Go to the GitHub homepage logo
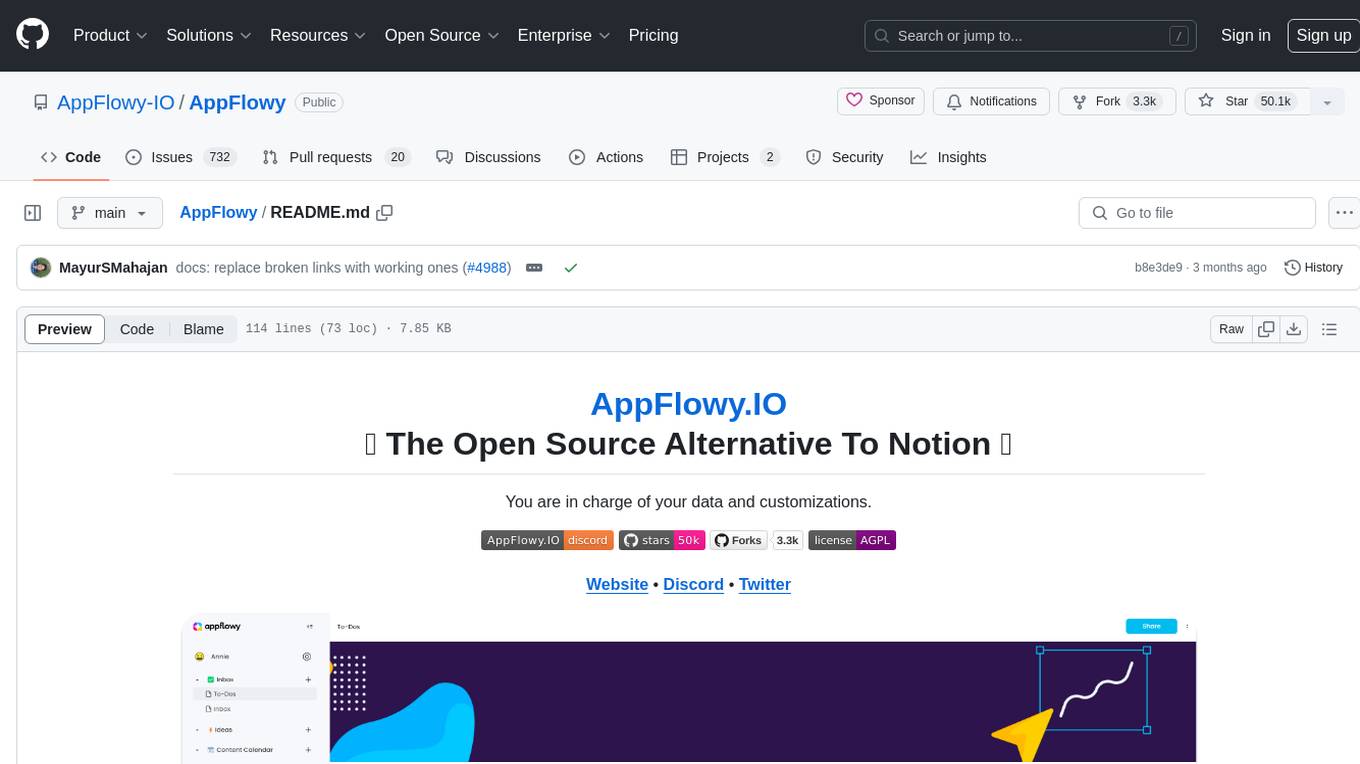Viewport: 1360px width, 764px height. tap(32, 35)
